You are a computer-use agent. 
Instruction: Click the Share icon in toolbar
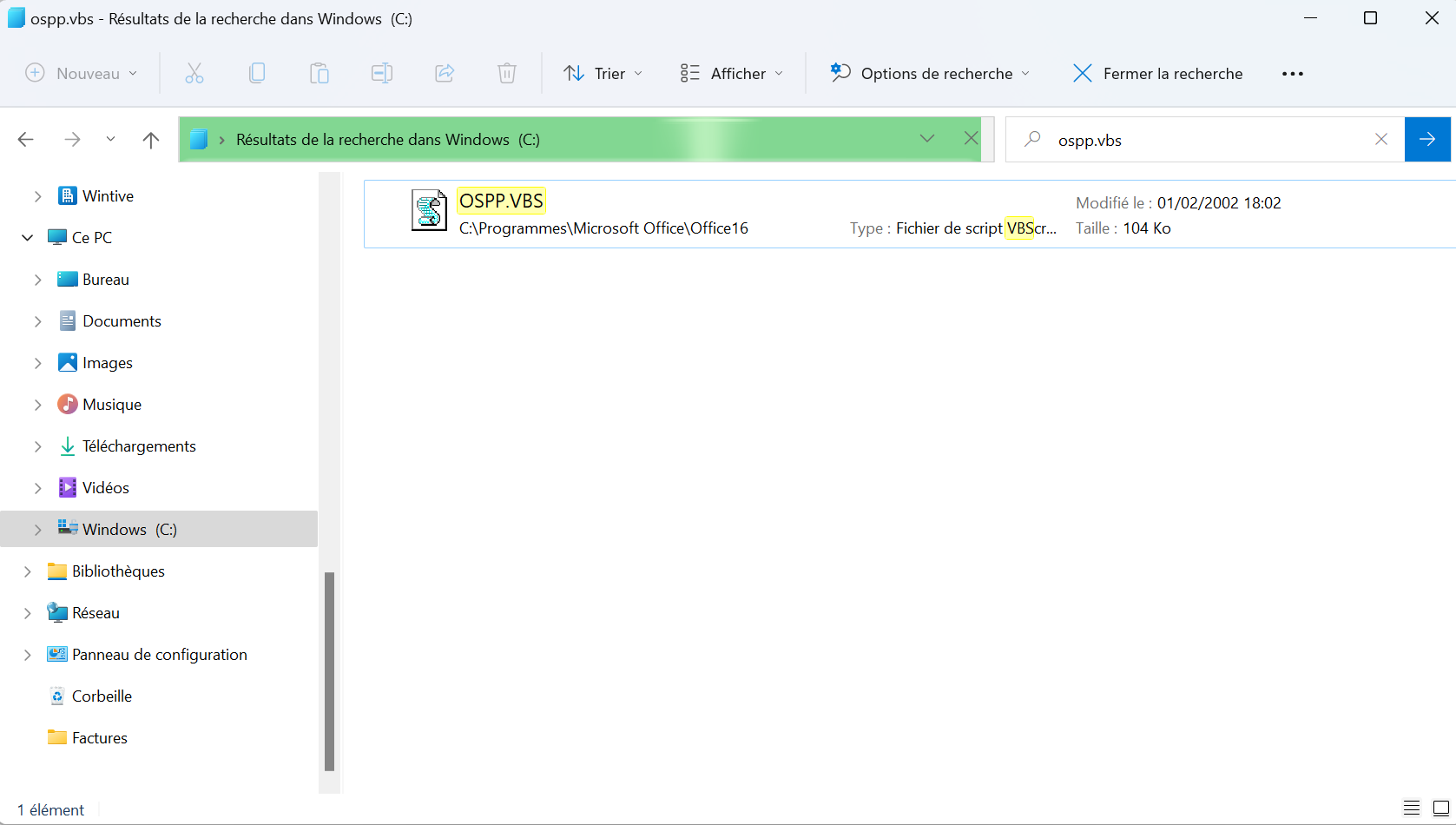pyautogui.click(x=445, y=74)
